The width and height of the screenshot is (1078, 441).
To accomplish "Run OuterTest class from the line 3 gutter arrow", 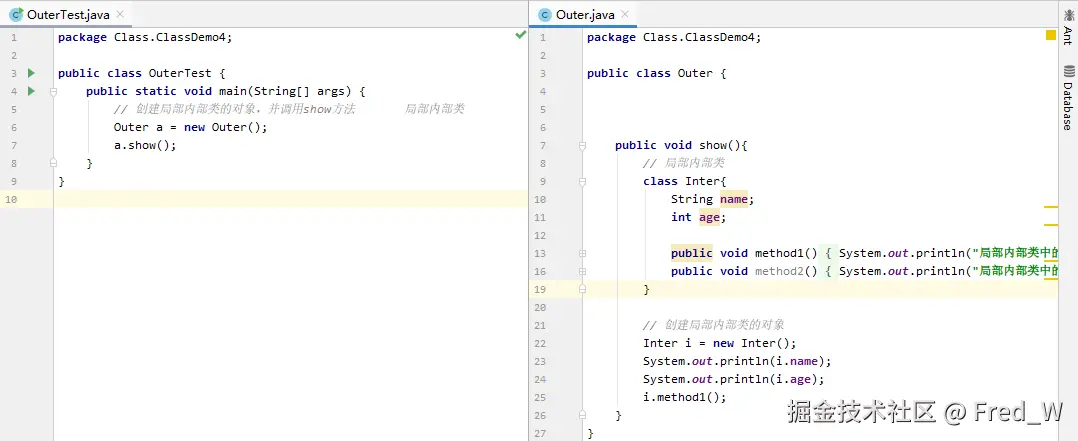I will click(x=31, y=73).
